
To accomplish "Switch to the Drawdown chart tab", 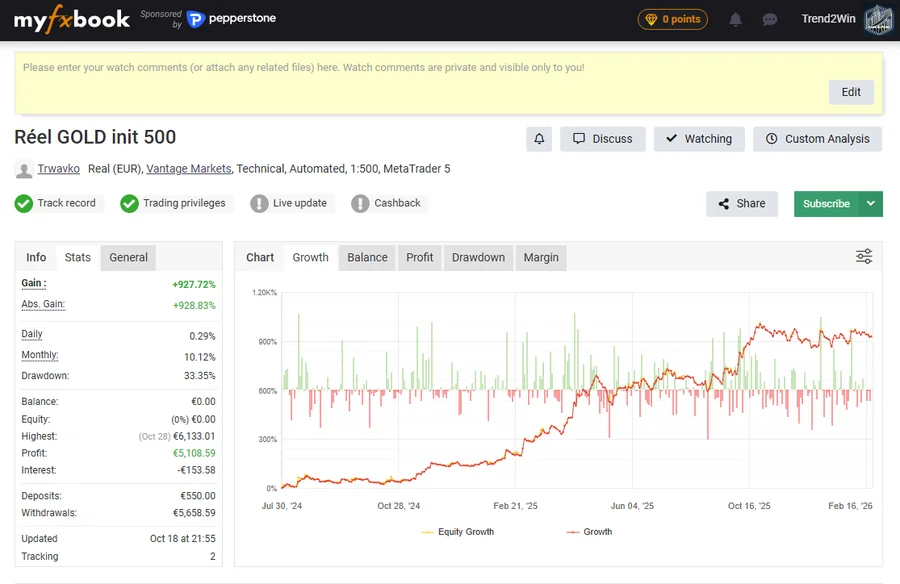I will [478, 258].
